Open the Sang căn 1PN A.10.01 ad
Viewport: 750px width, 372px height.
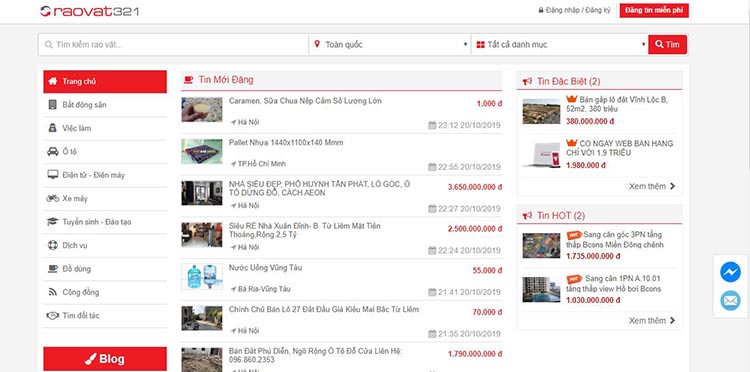click(614, 284)
